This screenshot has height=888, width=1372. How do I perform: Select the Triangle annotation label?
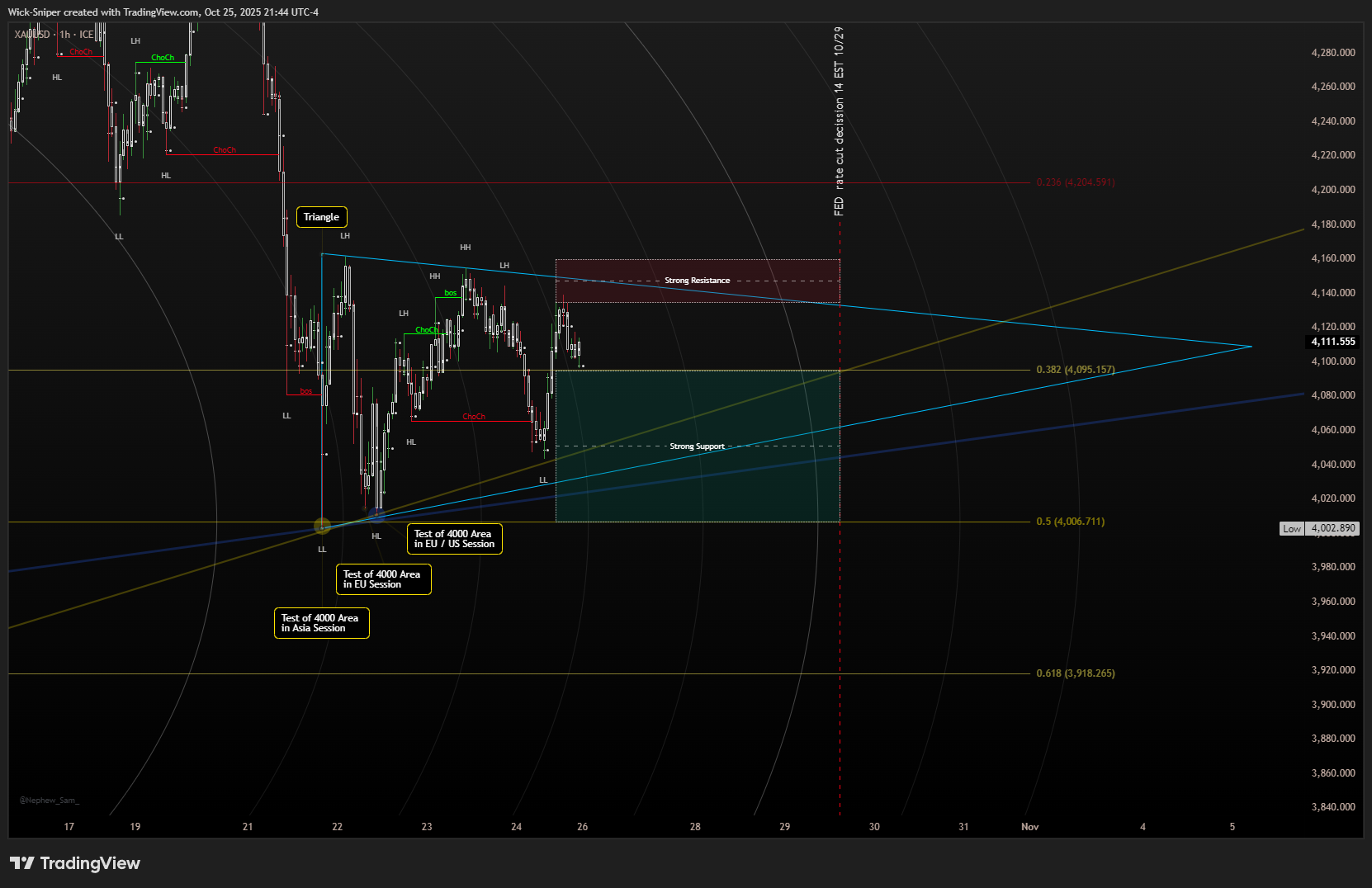point(321,217)
